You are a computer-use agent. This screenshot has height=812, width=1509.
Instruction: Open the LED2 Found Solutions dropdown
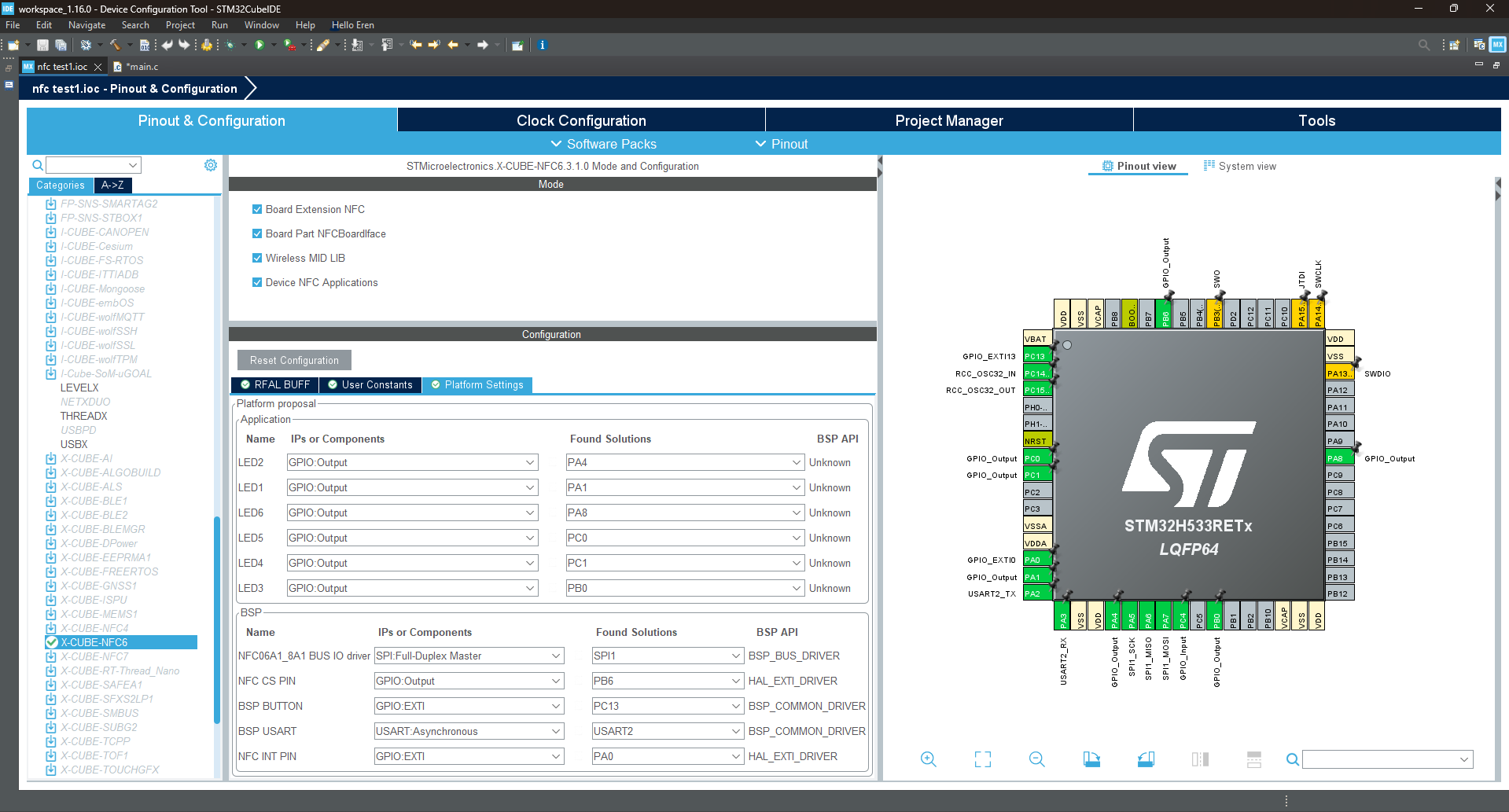click(x=793, y=462)
